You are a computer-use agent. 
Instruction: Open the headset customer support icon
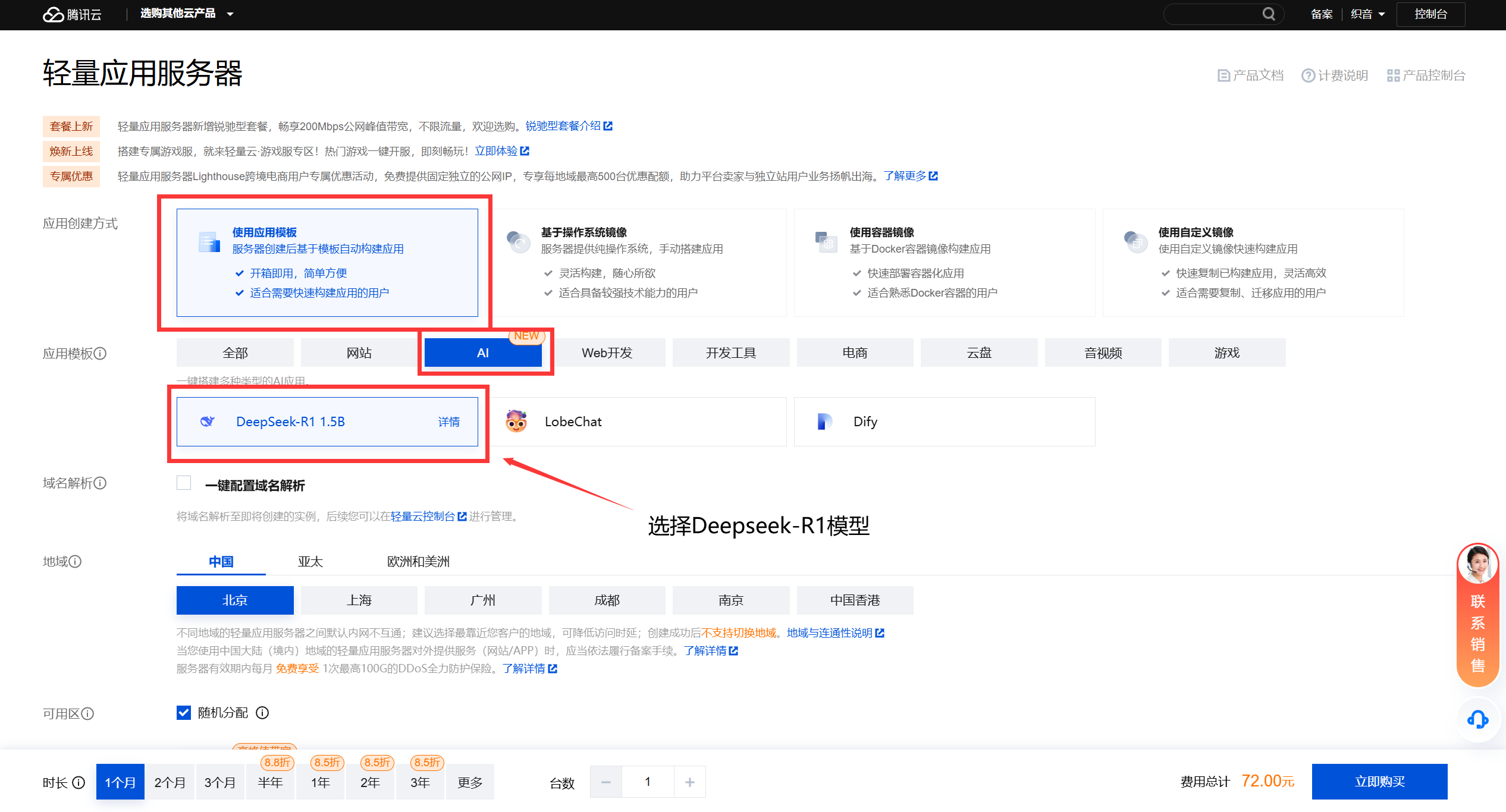pyautogui.click(x=1477, y=720)
